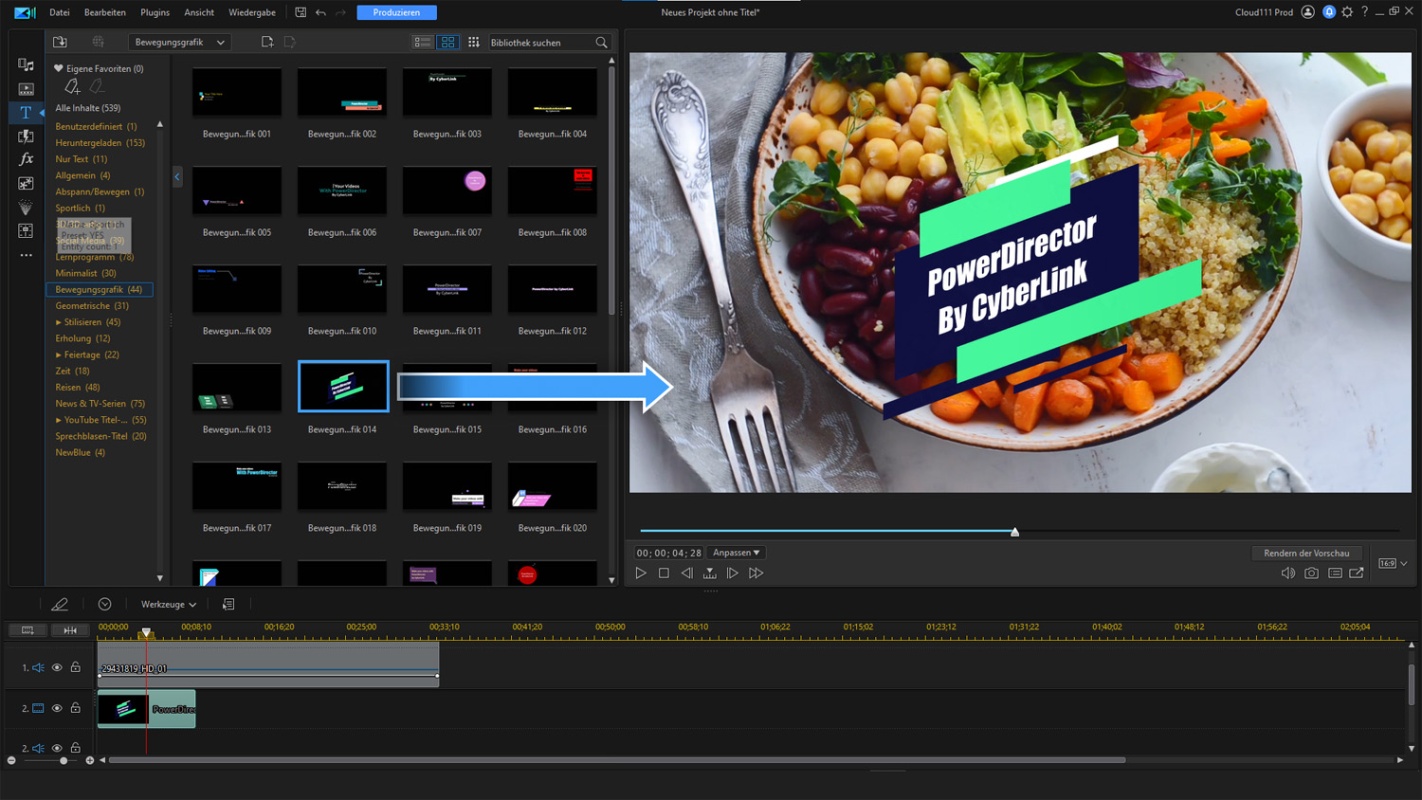Open the Anpassen zoom dropdown
Screen dimensions: 1422x800
pos(736,553)
